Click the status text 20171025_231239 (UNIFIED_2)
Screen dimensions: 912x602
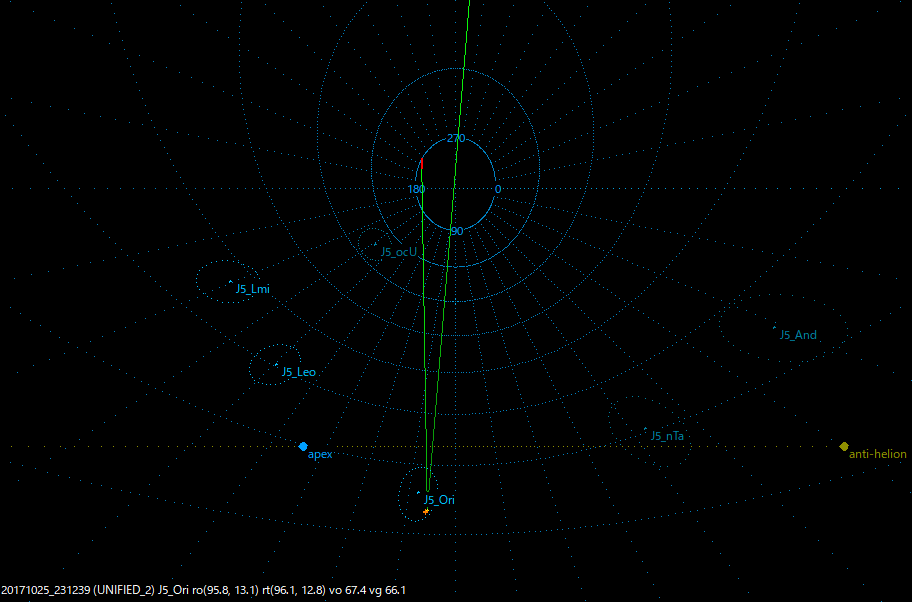78,590
